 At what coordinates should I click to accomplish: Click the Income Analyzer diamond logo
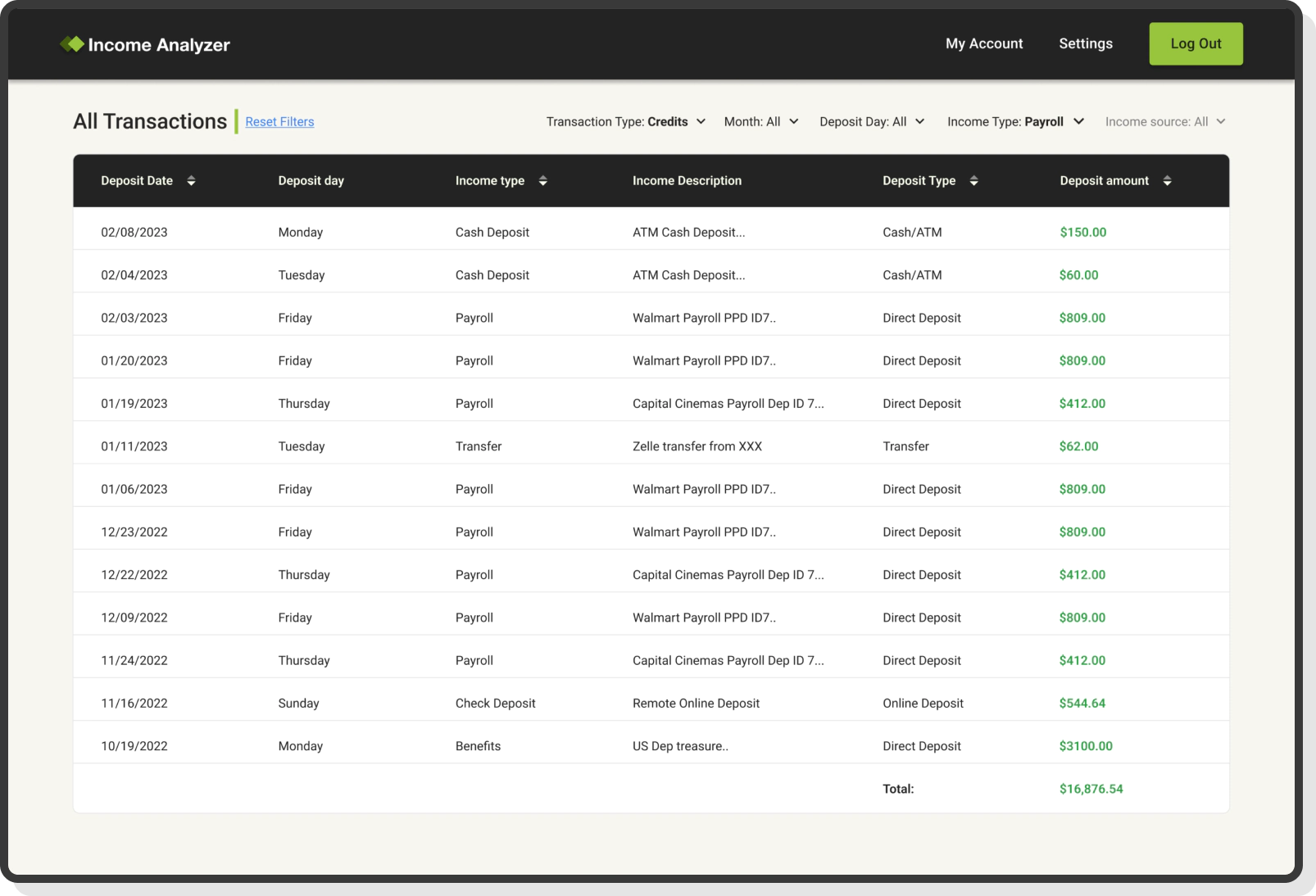coord(72,43)
